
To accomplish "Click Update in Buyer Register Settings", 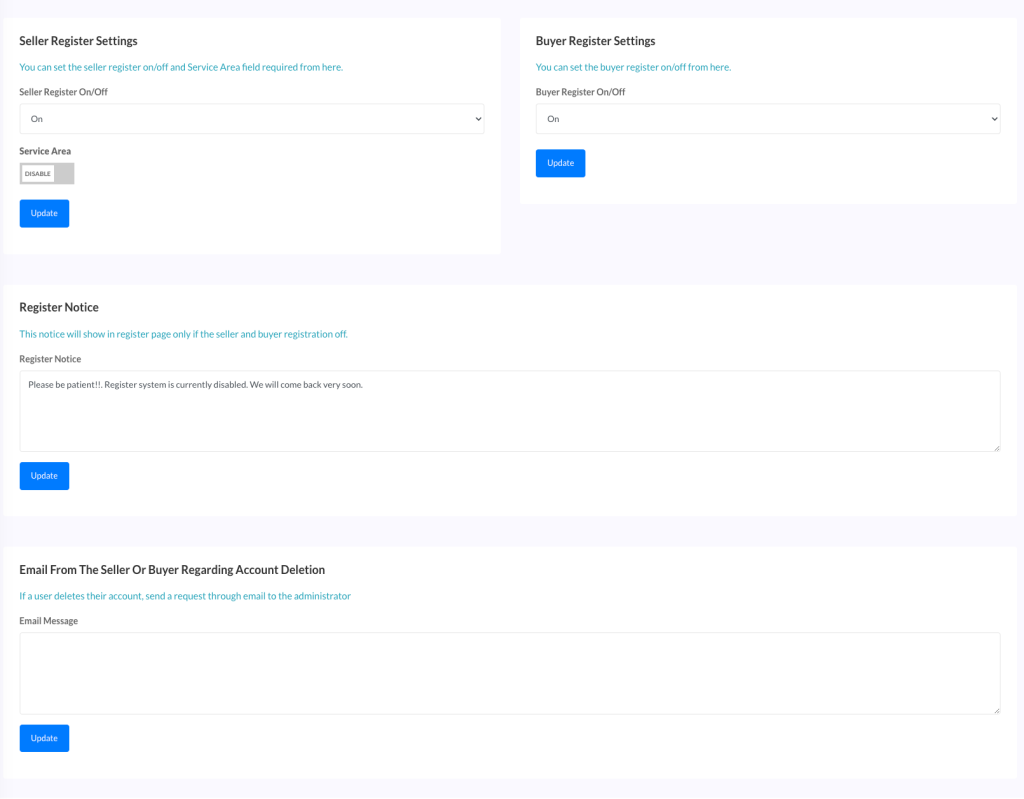I will [560, 163].
